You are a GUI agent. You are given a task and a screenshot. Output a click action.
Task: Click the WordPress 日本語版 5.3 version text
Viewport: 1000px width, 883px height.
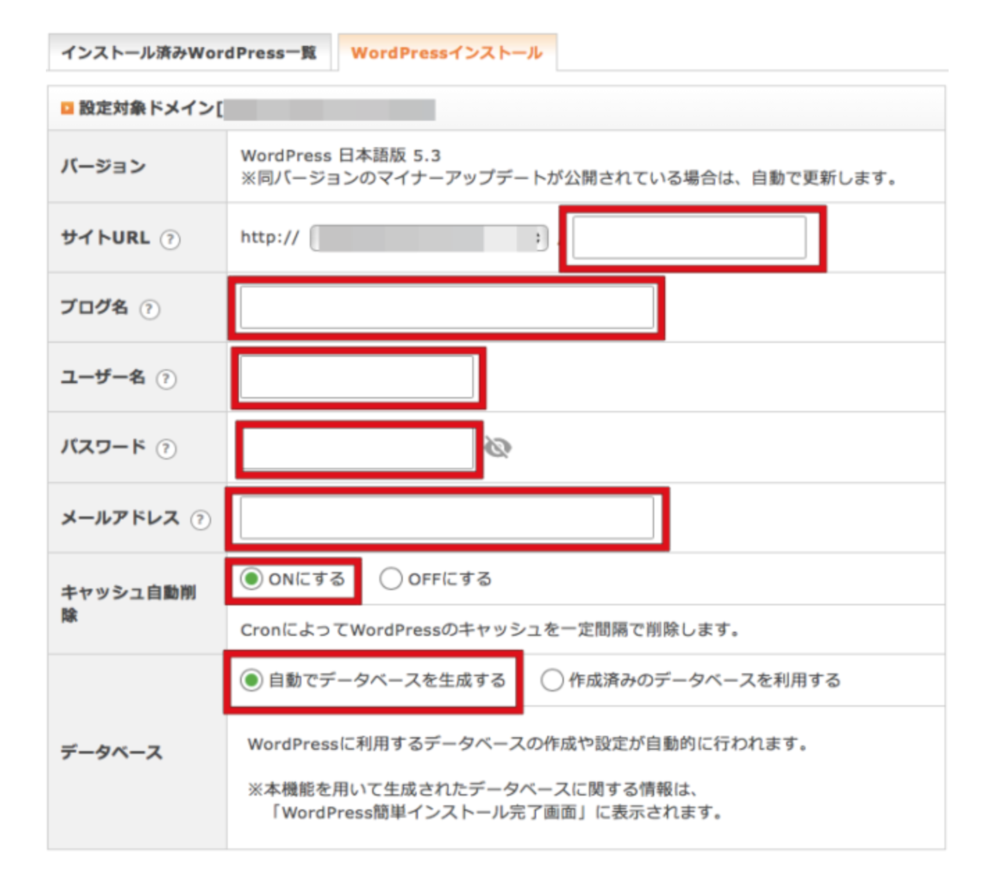click(x=341, y=156)
